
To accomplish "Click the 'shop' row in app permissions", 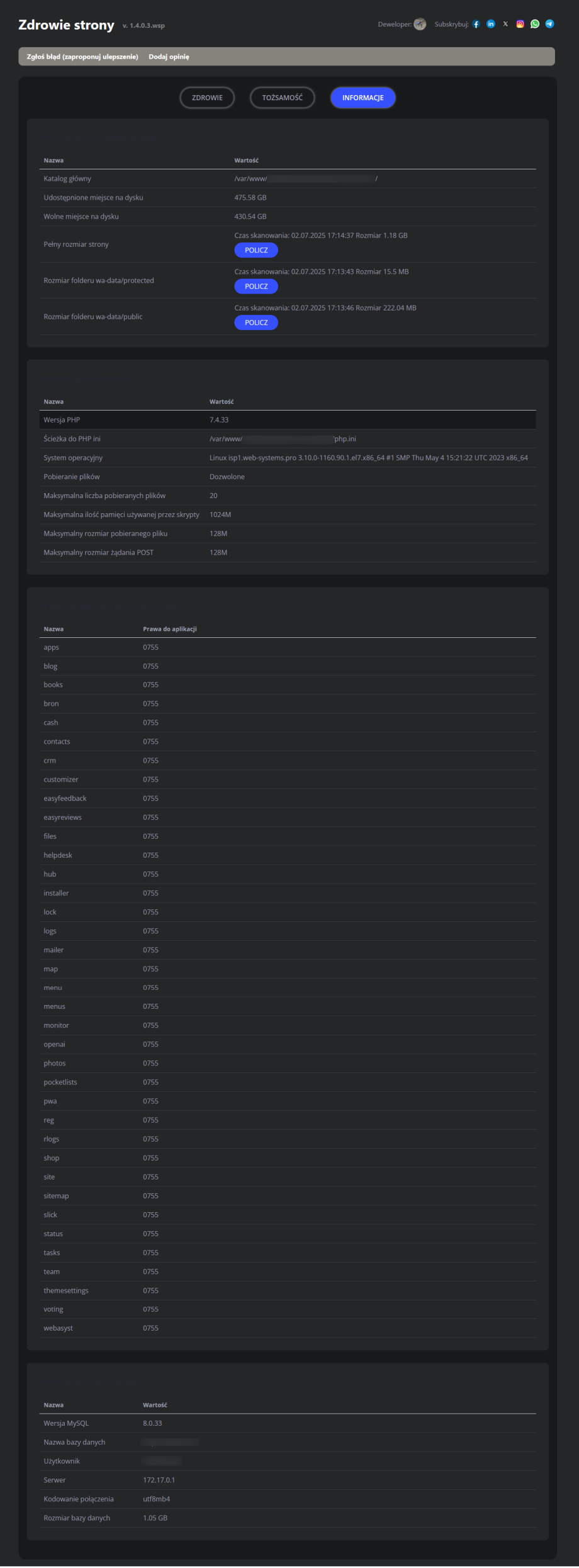I will (x=288, y=1158).
